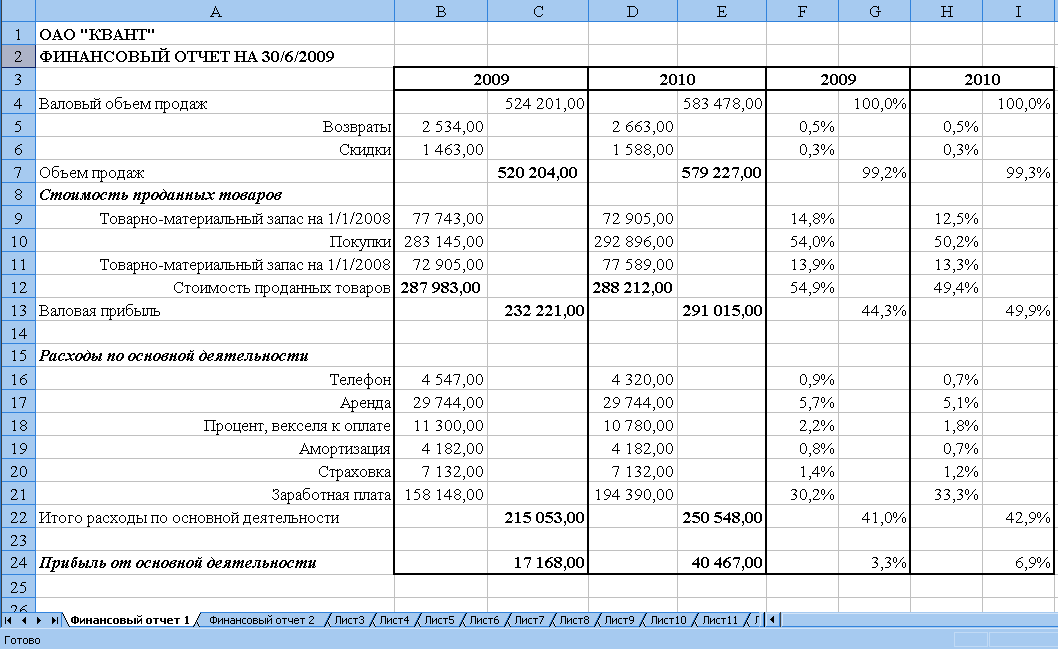
Task: Go to last sheet navigation arrow
Action: (54, 620)
